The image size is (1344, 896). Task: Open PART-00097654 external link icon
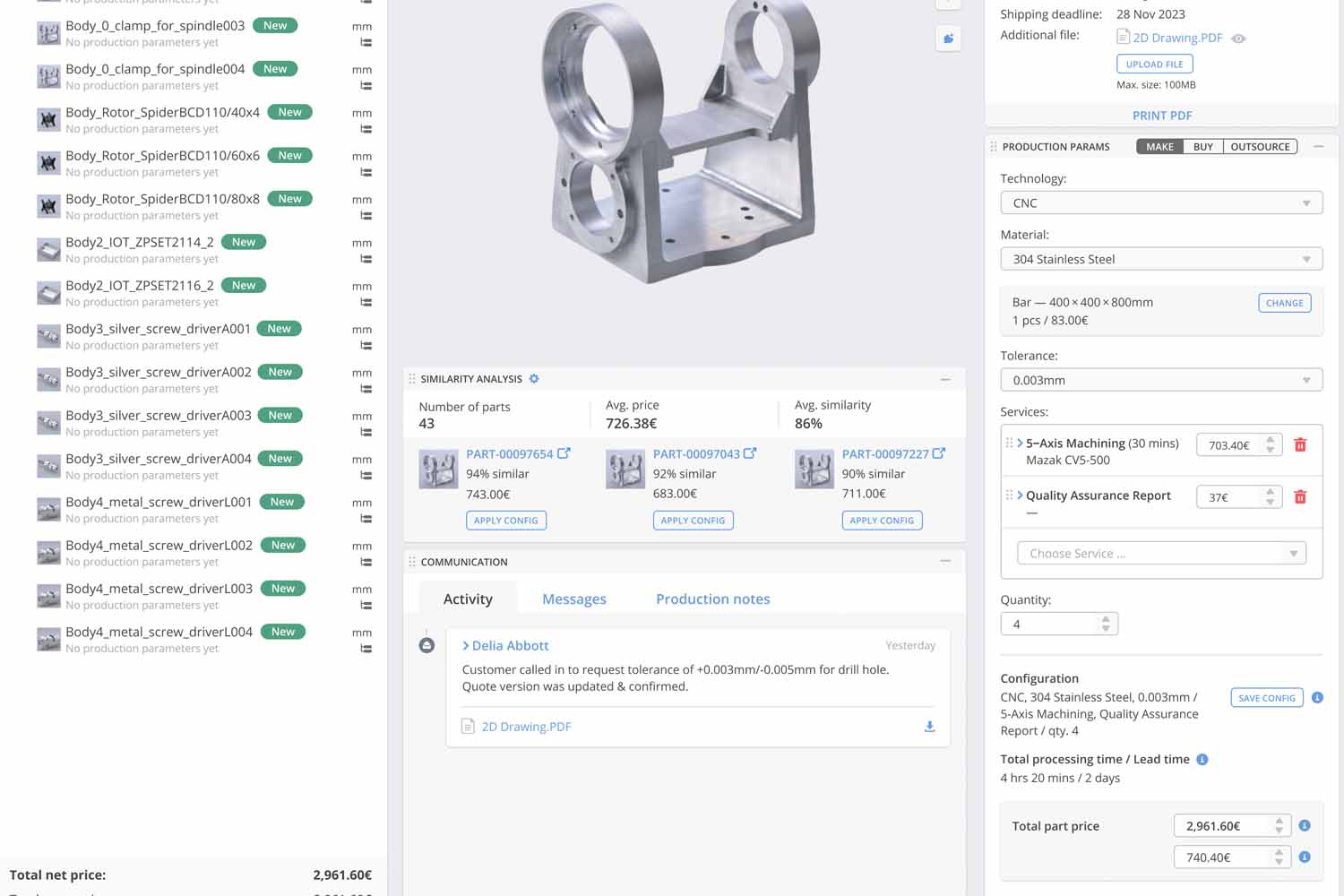click(x=564, y=453)
